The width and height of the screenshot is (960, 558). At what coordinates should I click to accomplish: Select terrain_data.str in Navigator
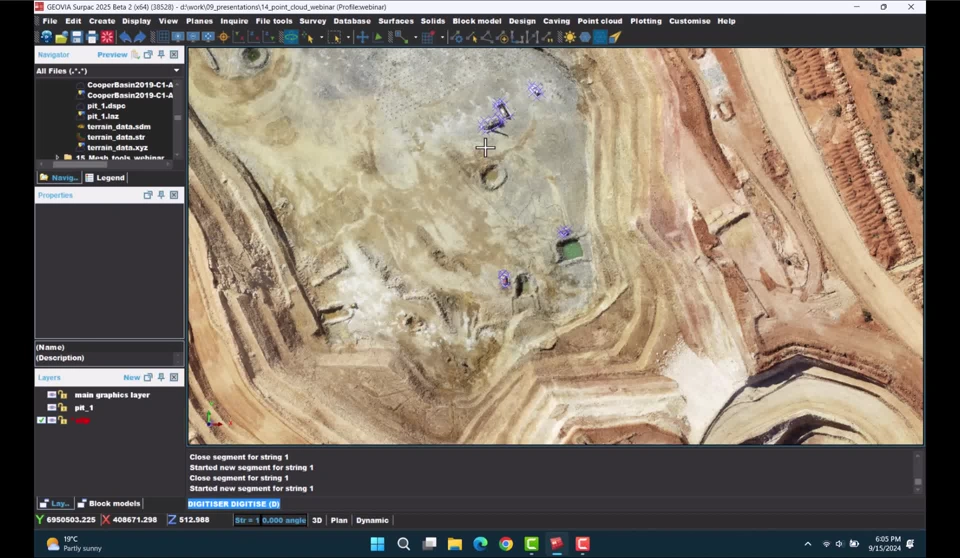(x=117, y=137)
